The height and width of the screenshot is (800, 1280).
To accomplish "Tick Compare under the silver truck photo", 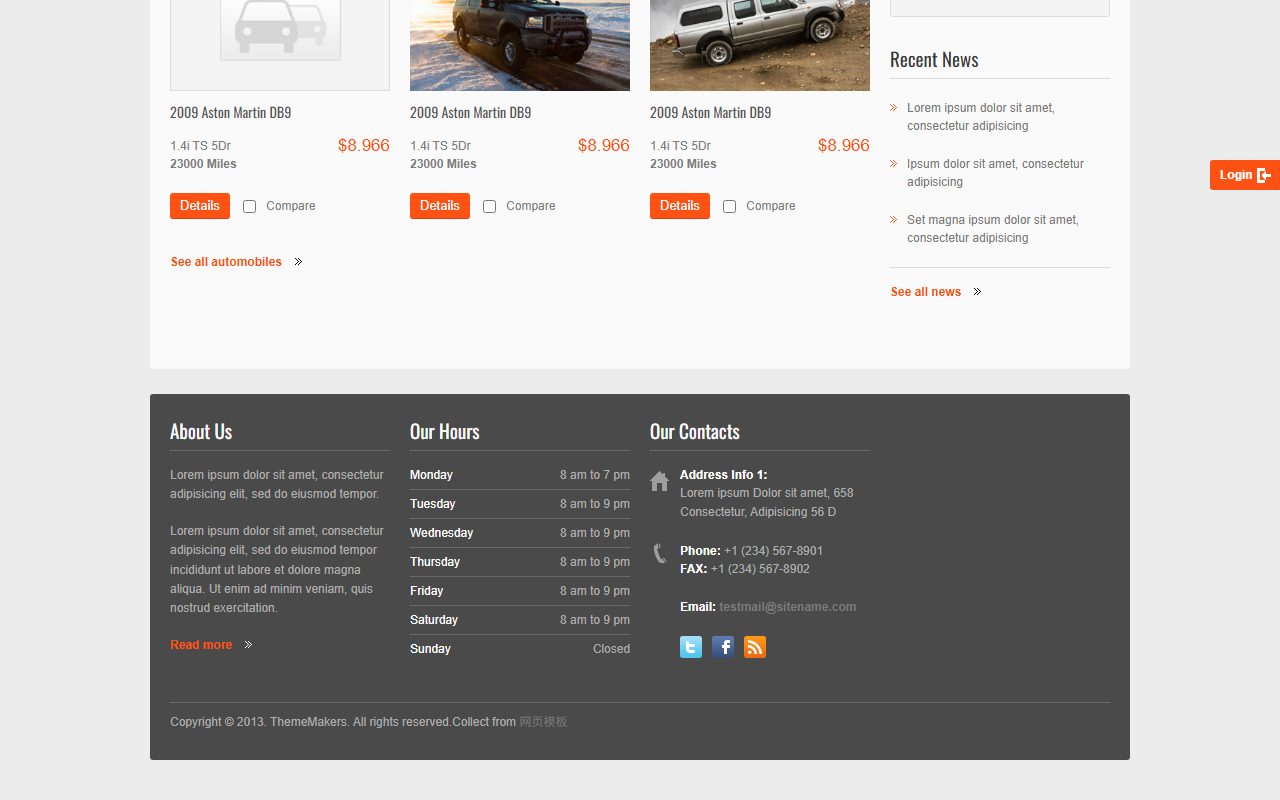I will point(729,206).
